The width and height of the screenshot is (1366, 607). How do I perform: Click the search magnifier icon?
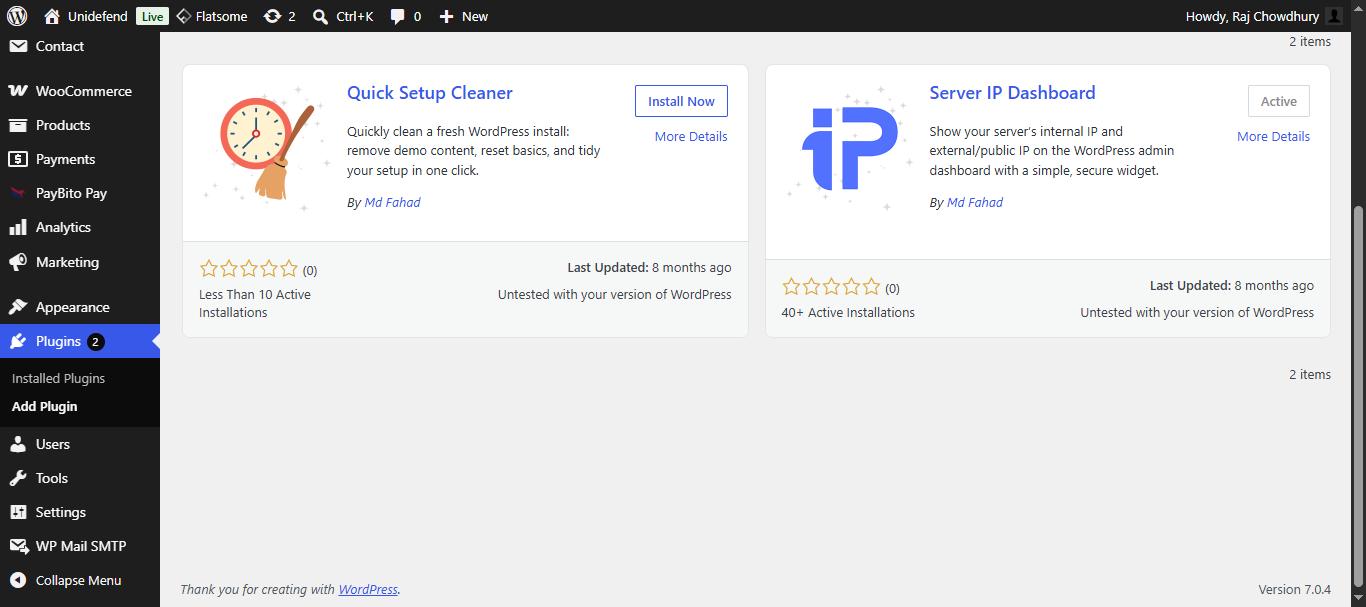tap(320, 16)
